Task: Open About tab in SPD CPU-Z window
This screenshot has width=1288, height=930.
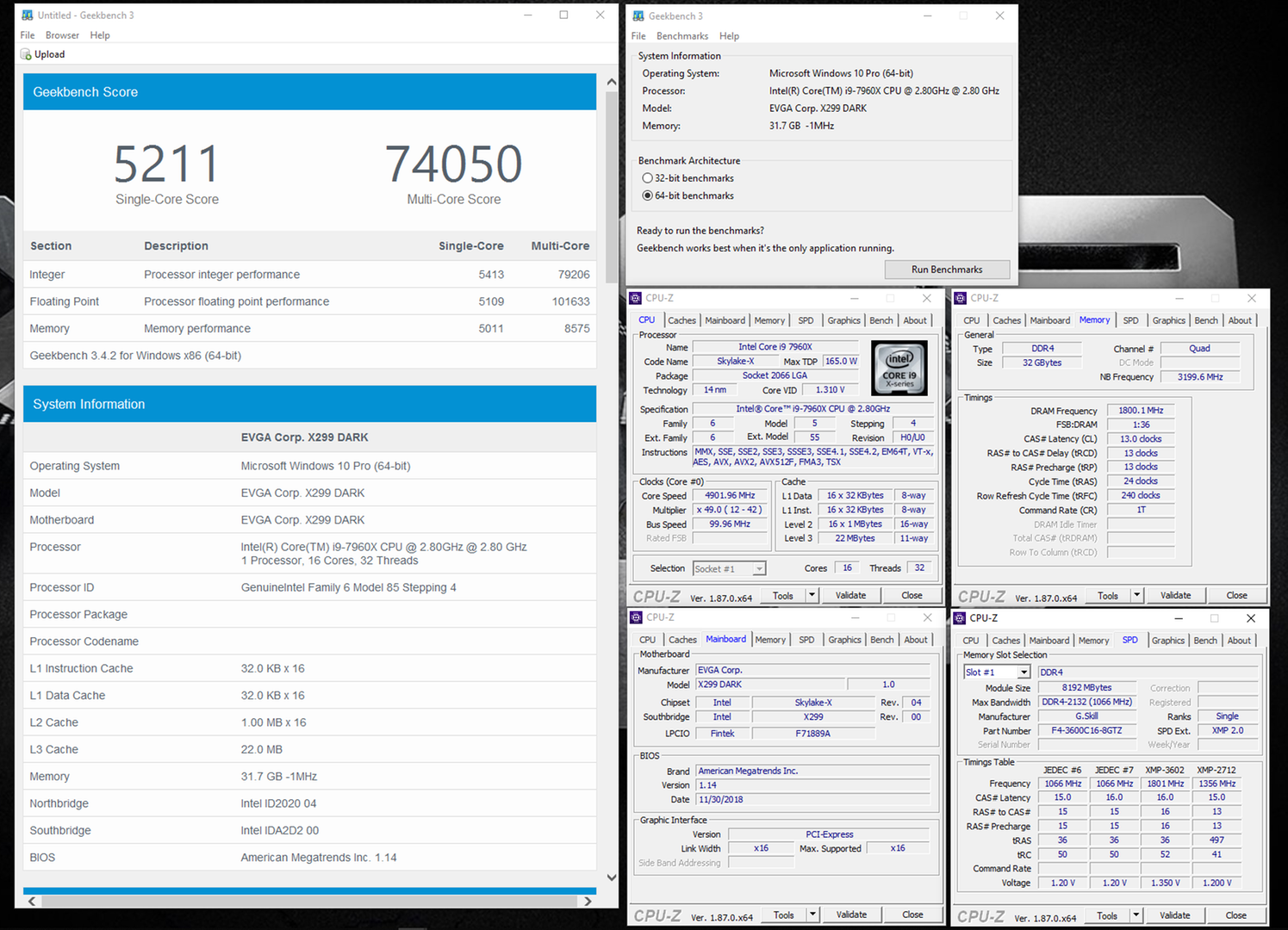Action: click(x=1239, y=641)
